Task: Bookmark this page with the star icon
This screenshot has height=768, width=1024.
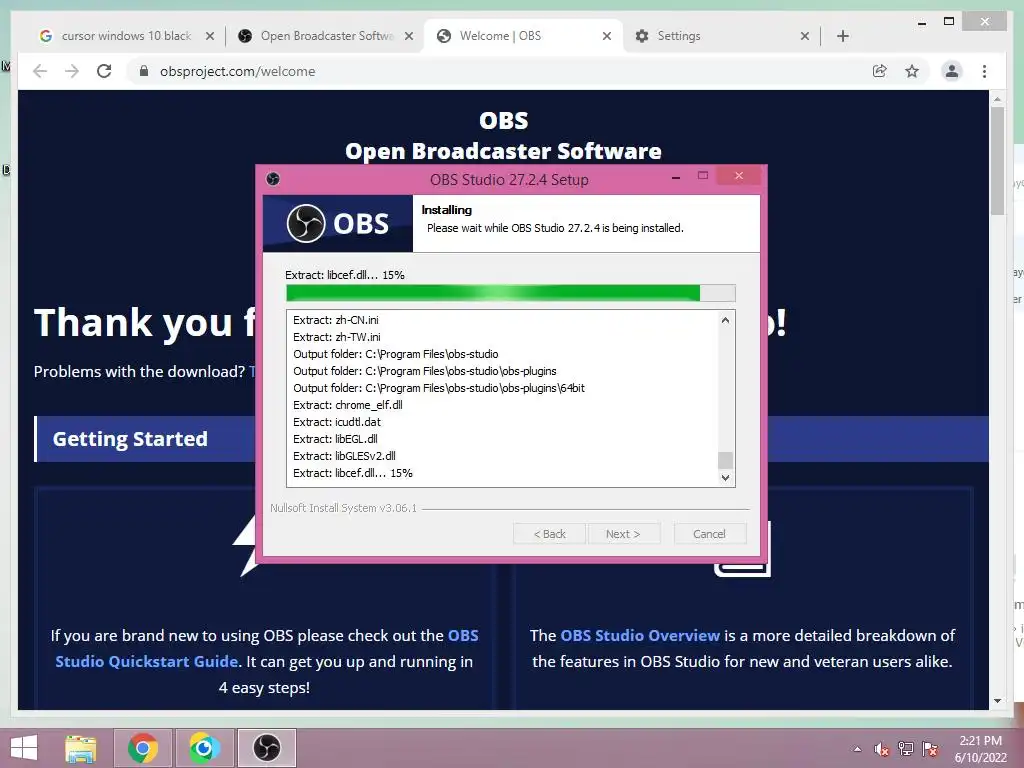Action: coord(912,71)
